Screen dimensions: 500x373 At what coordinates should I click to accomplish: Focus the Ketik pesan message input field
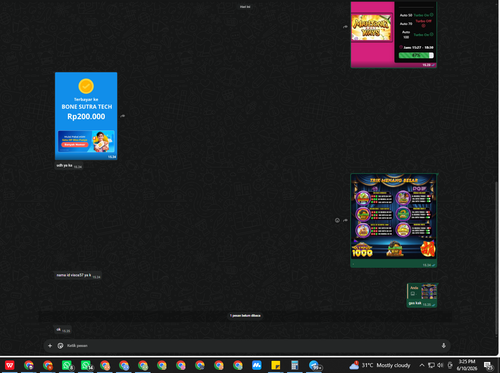[x=247, y=346]
